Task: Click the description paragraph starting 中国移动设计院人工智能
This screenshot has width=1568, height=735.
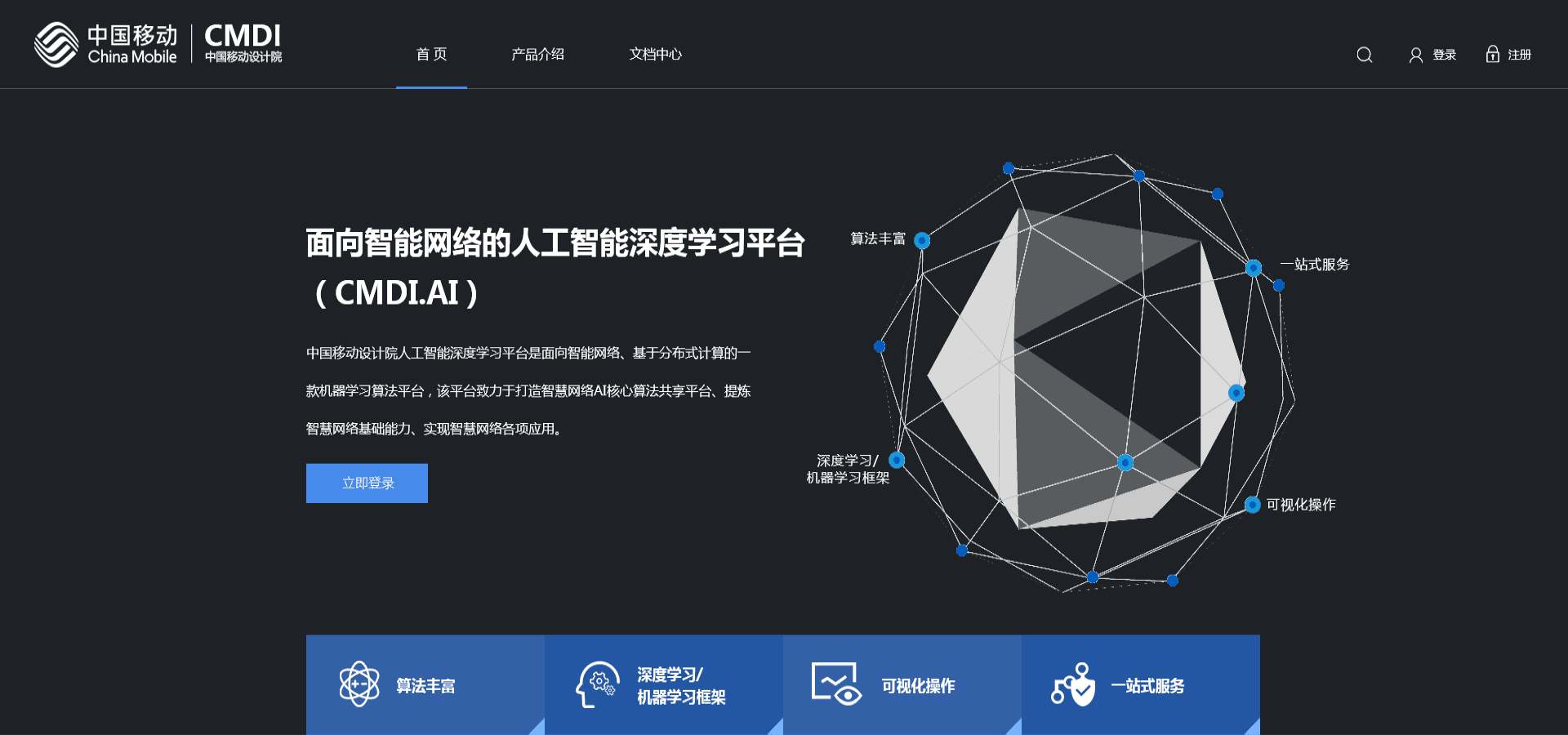Action: tap(528, 390)
